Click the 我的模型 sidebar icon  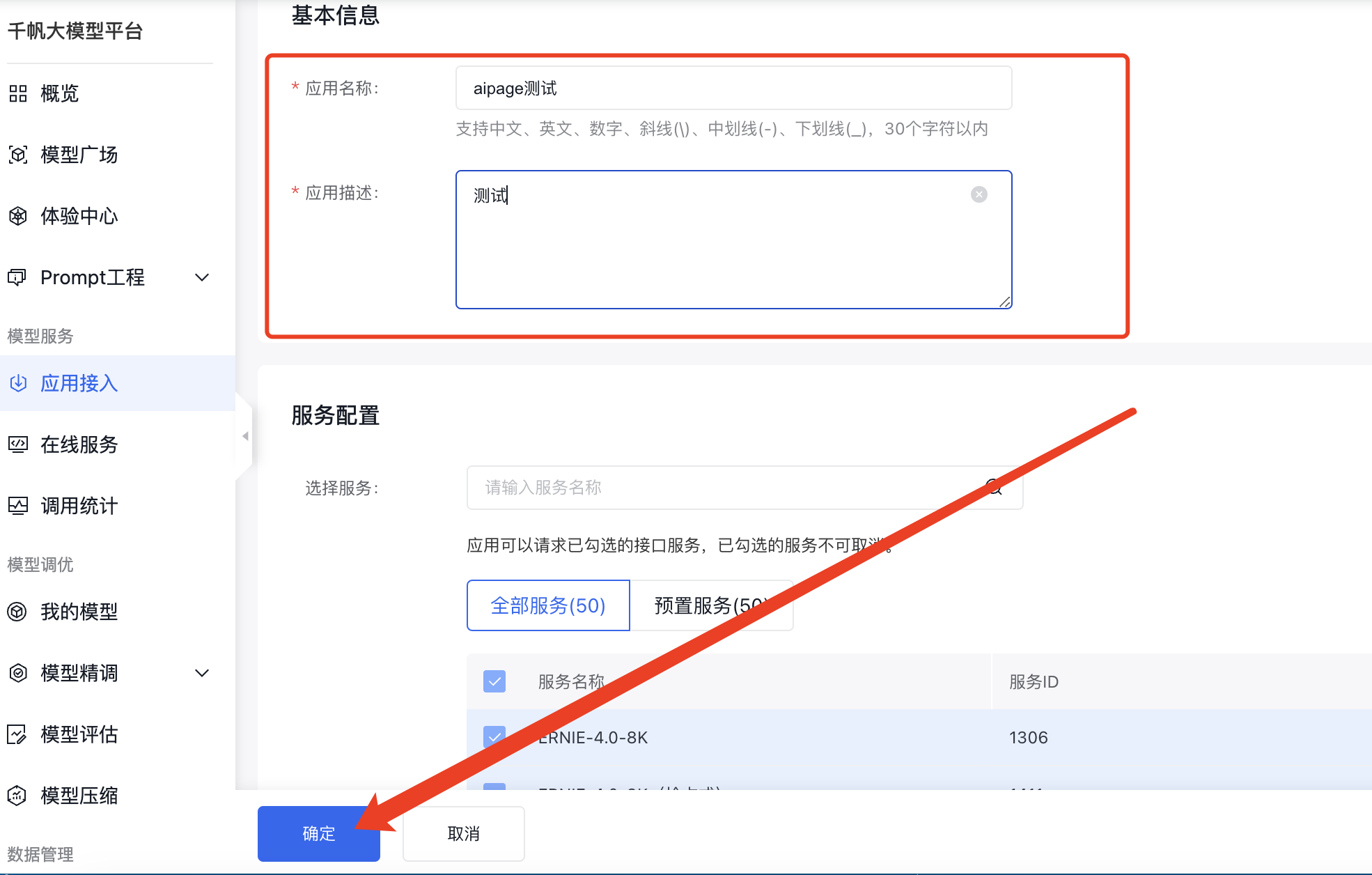pyautogui.click(x=18, y=612)
